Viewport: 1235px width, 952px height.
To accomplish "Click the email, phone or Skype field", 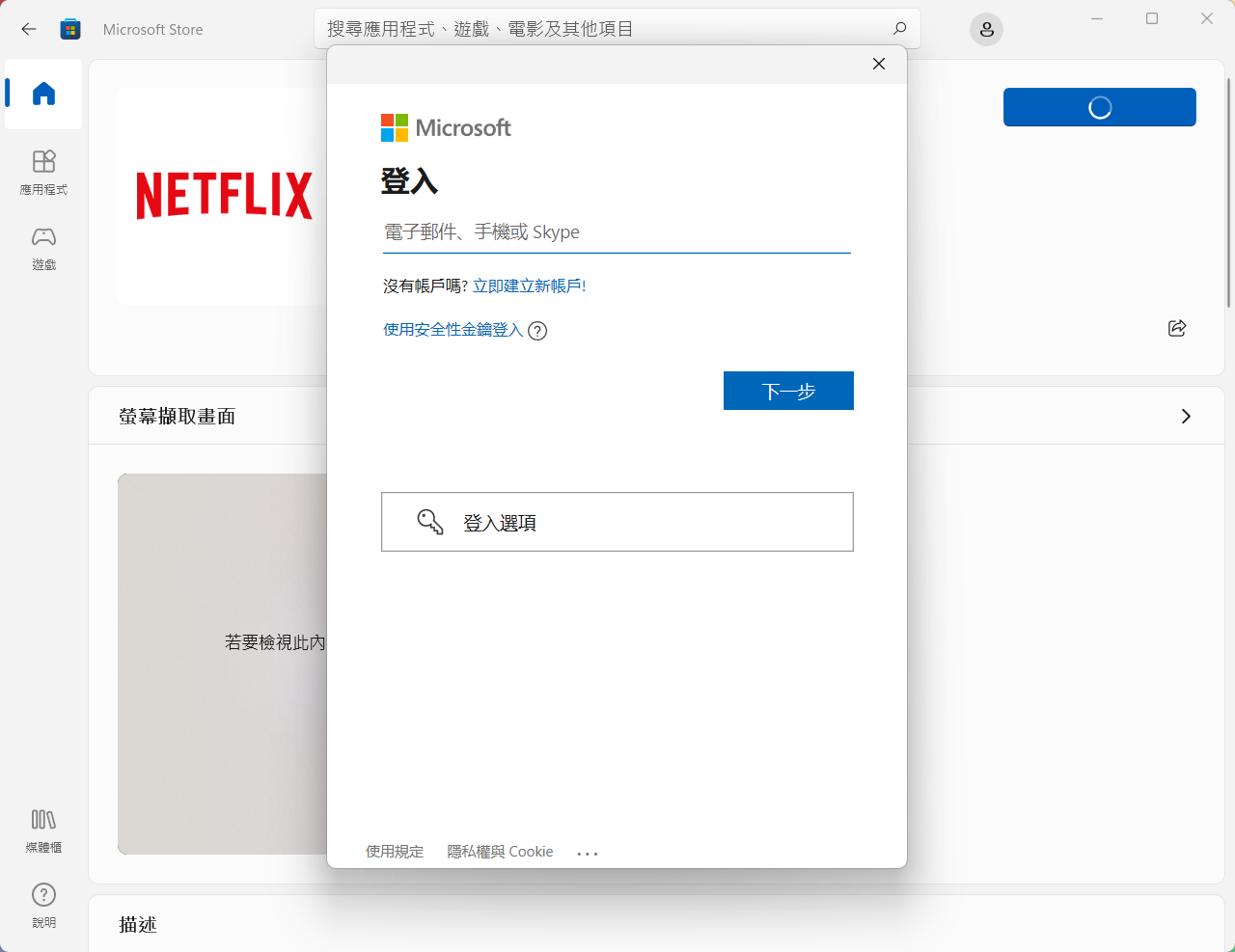I will 616,232.
